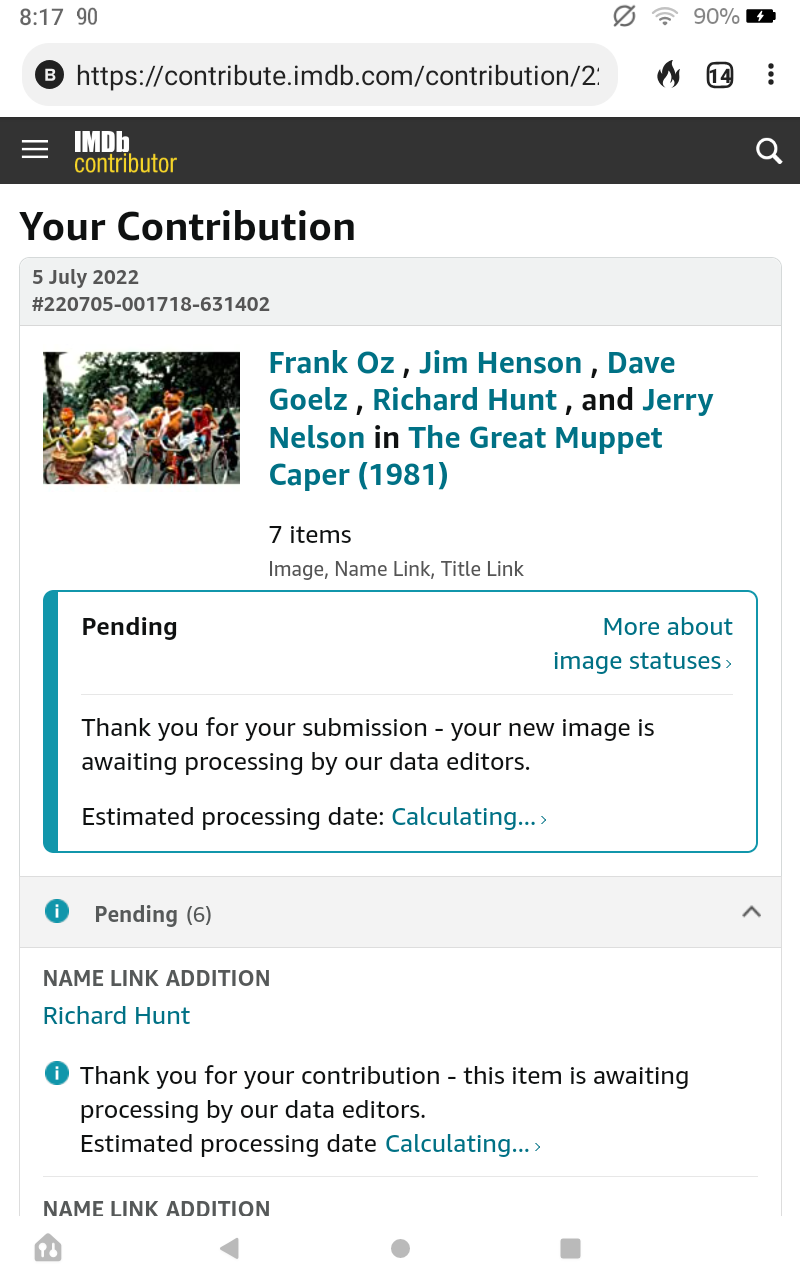
Task: Open More about image statuses link
Action: (x=643, y=644)
